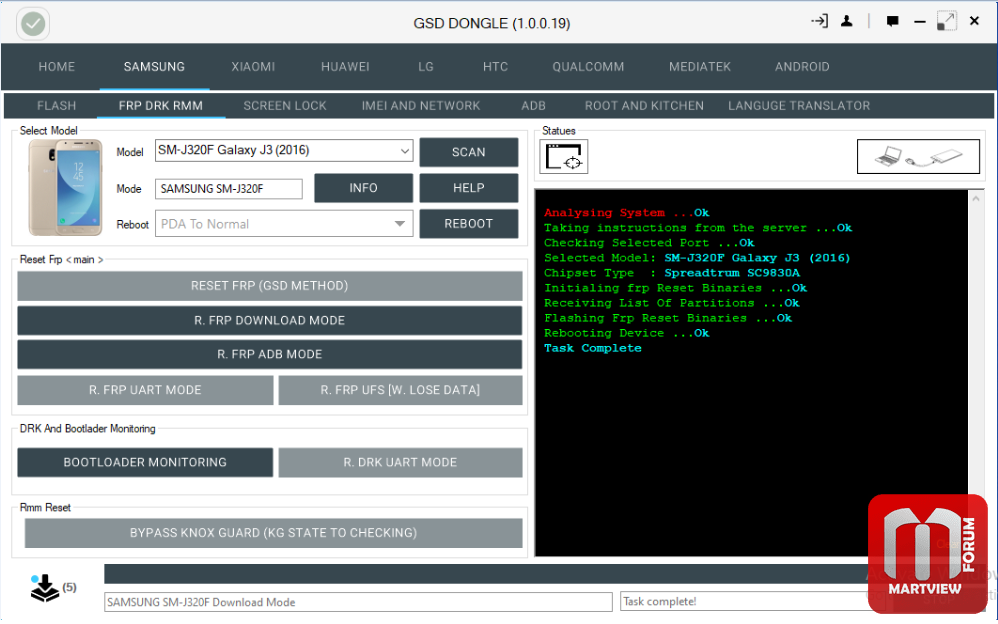This screenshot has width=998, height=624.
Task: Click R. FRP UART MODE button
Action: click(x=145, y=390)
